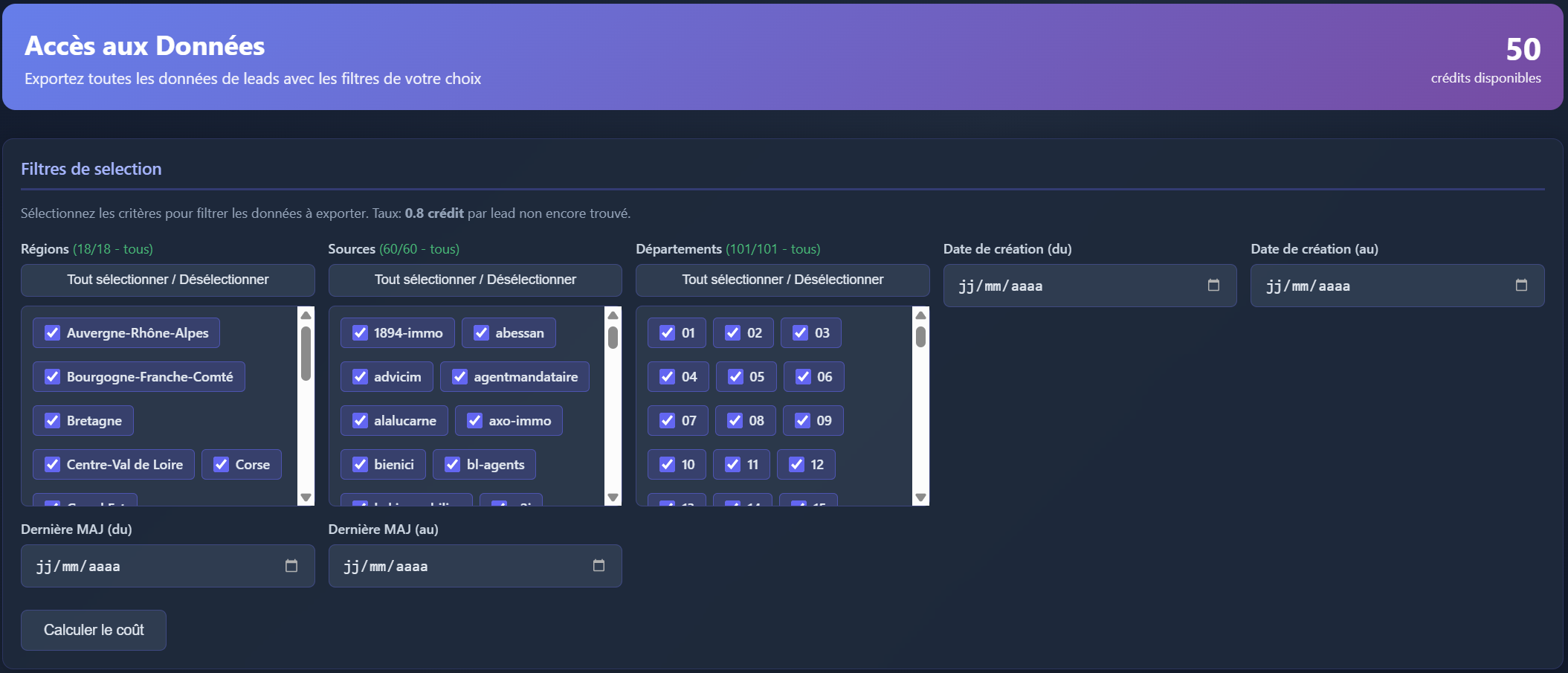Disable the abessan source
Screen dimensions: 1568x673
(x=480, y=332)
